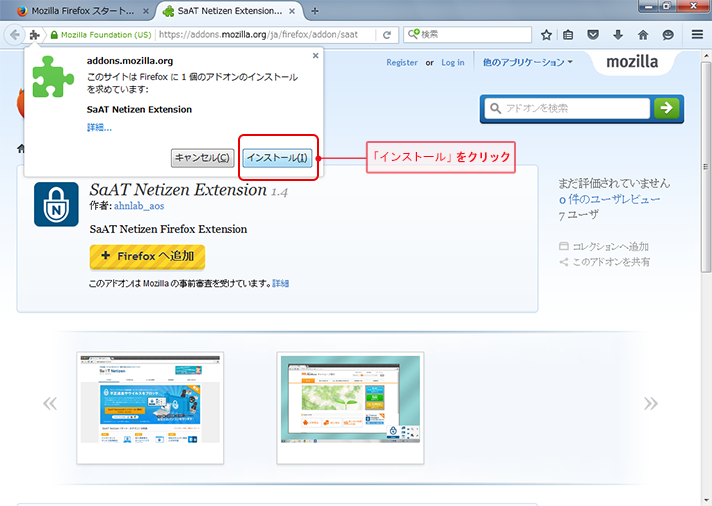Open the 0 件のユーザレビュー link

pyautogui.click(x=609, y=199)
